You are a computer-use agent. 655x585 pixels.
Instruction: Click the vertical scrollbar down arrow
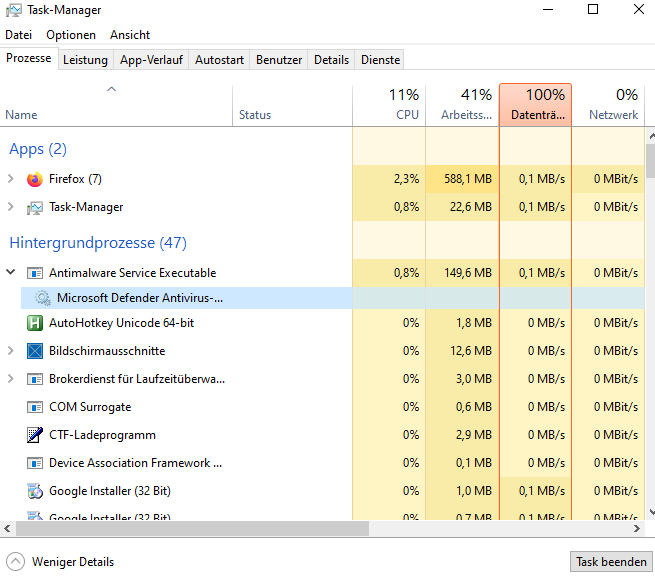[652, 512]
